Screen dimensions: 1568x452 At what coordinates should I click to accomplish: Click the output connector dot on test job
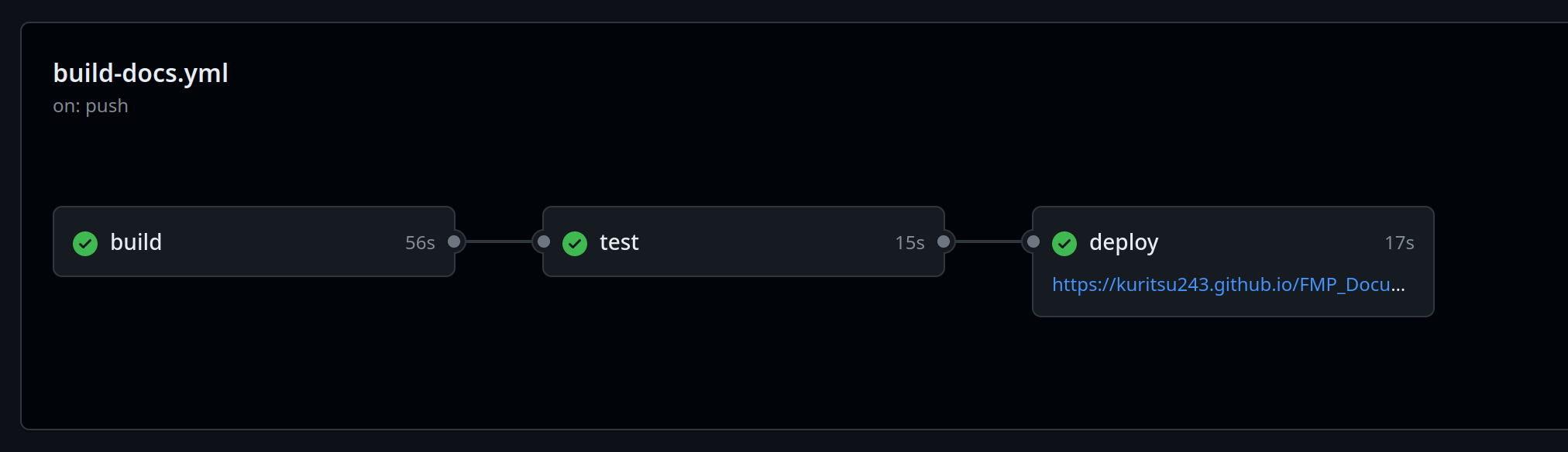click(x=944, y=241)
